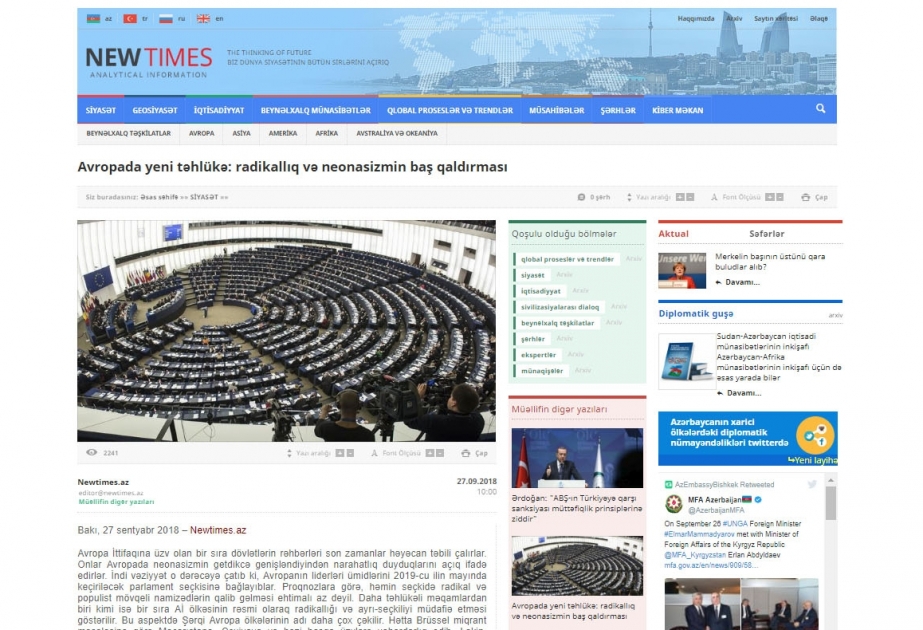Increase font size below the article image

pos(429,453)
